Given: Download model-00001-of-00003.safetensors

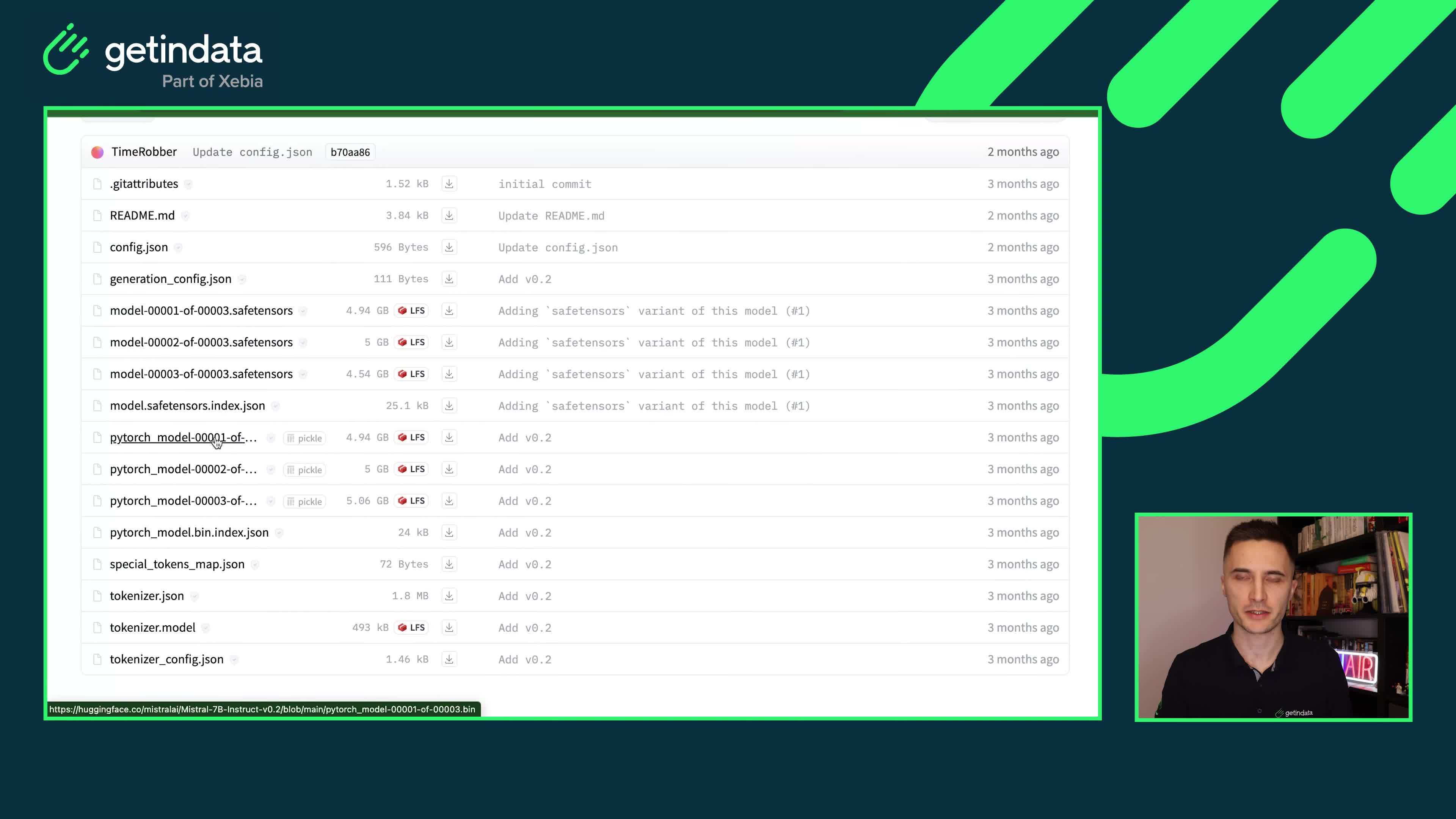Looking at the screenshot, I should pyautogui.click(x=449, y=310).
